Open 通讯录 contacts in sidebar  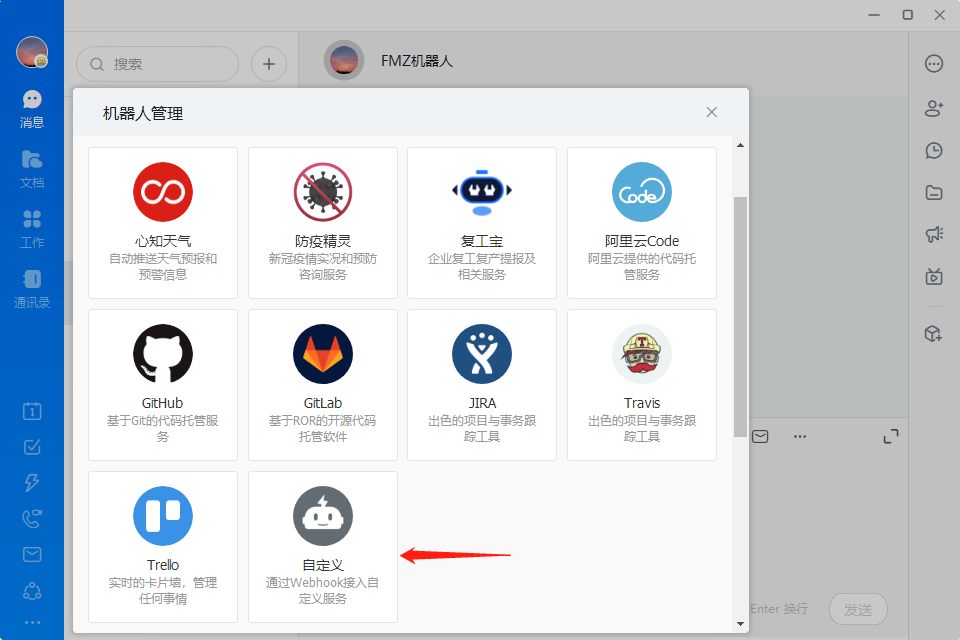(32, 289)
